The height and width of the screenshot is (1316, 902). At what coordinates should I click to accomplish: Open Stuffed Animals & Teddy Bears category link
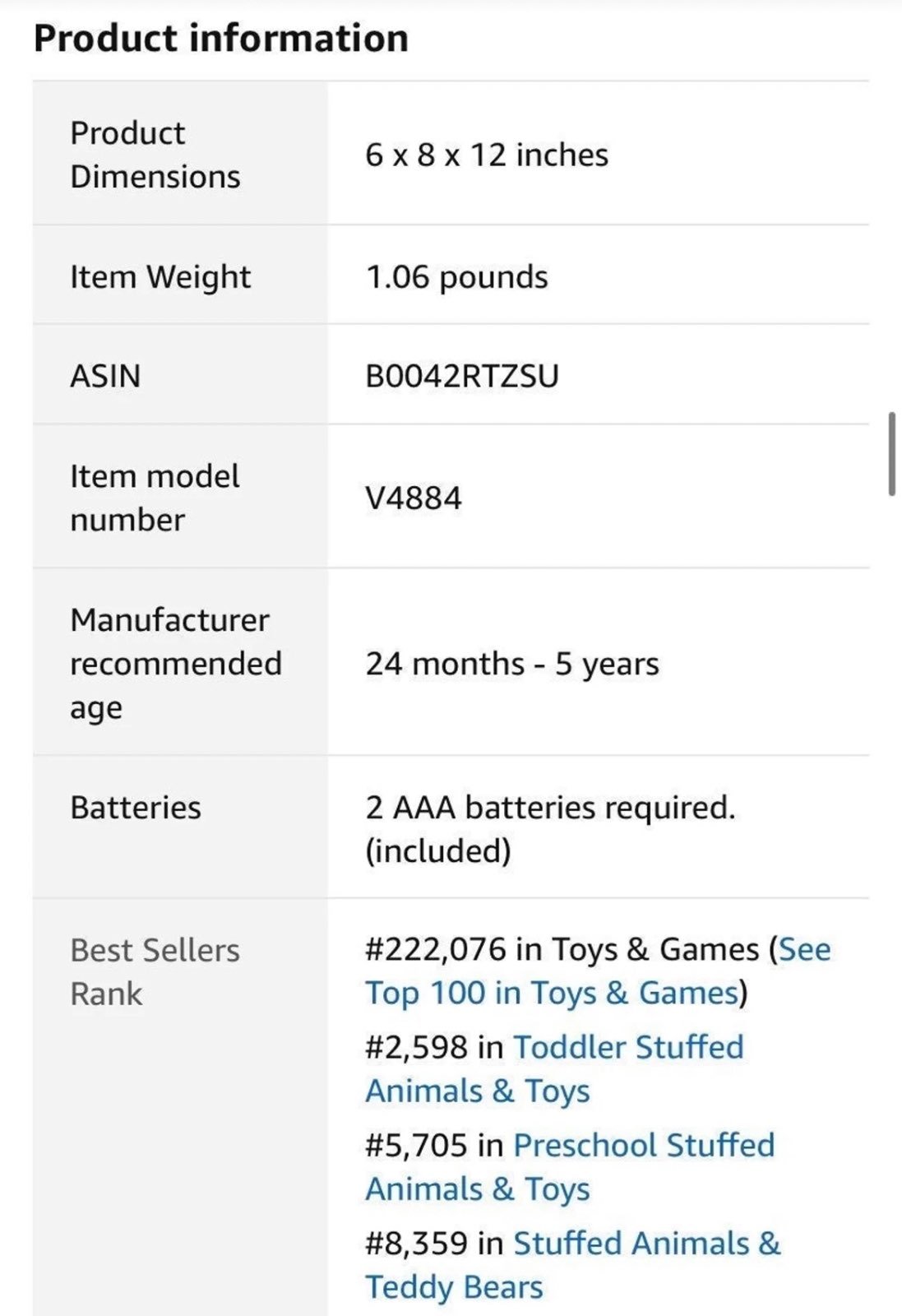573,1264
